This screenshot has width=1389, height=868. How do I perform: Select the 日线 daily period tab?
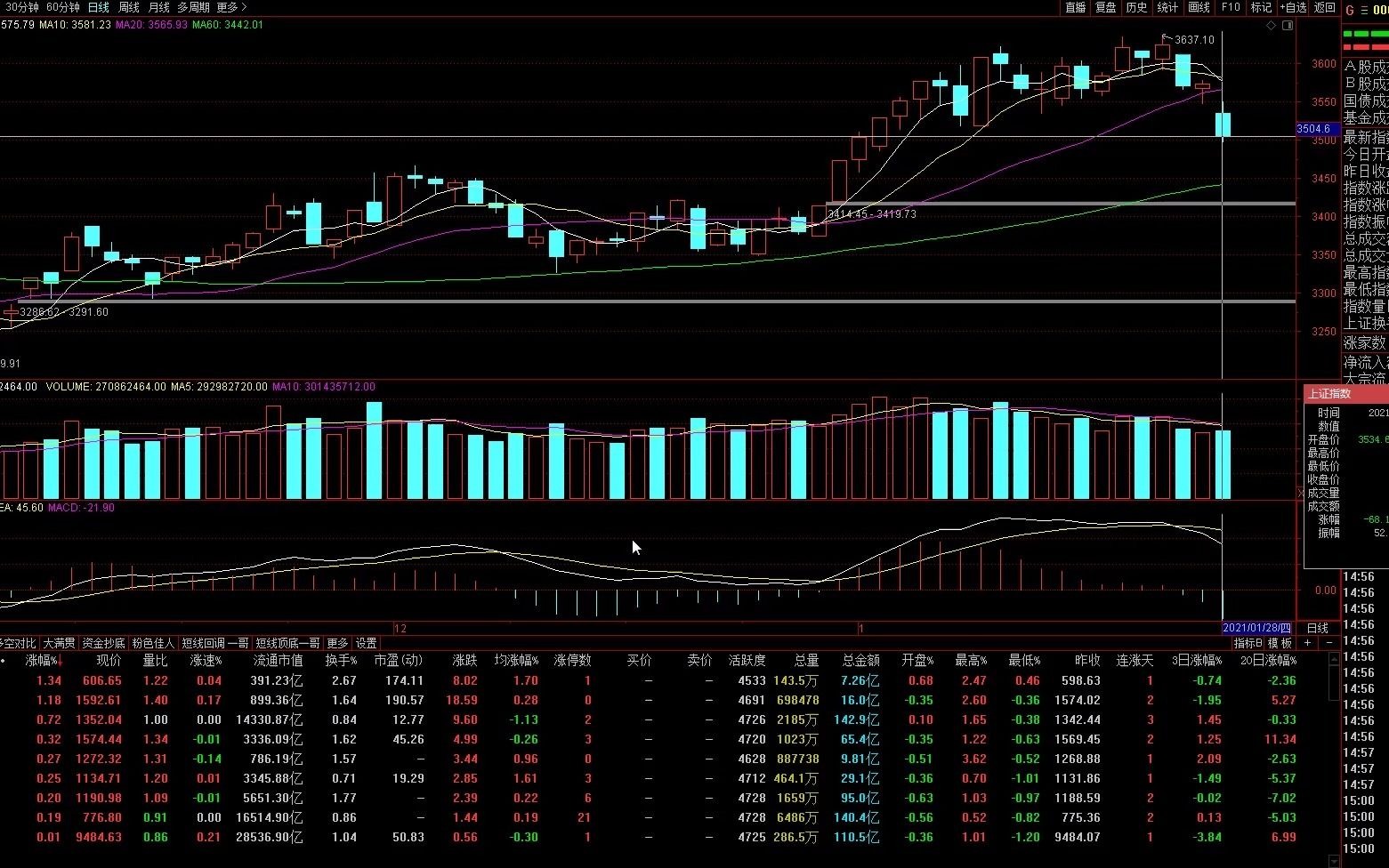tap(98, 7)
